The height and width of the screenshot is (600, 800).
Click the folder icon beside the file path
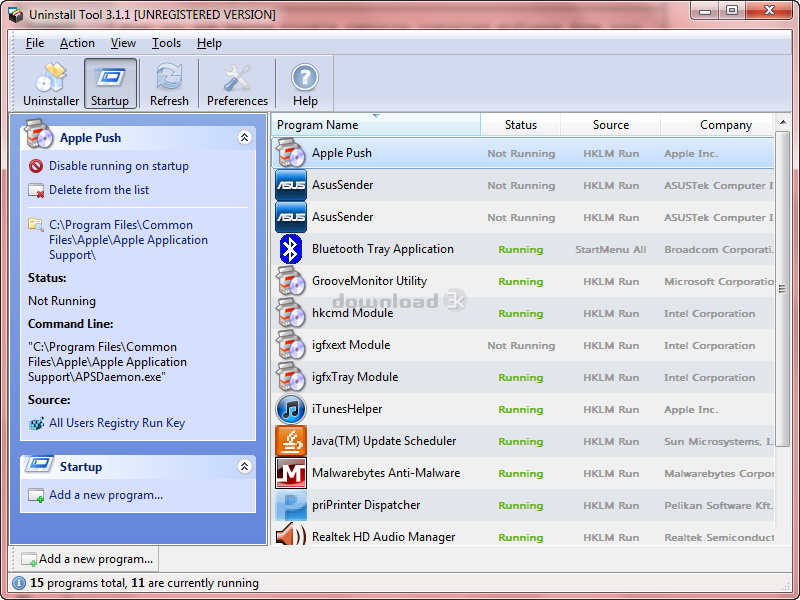coord(36,224)
